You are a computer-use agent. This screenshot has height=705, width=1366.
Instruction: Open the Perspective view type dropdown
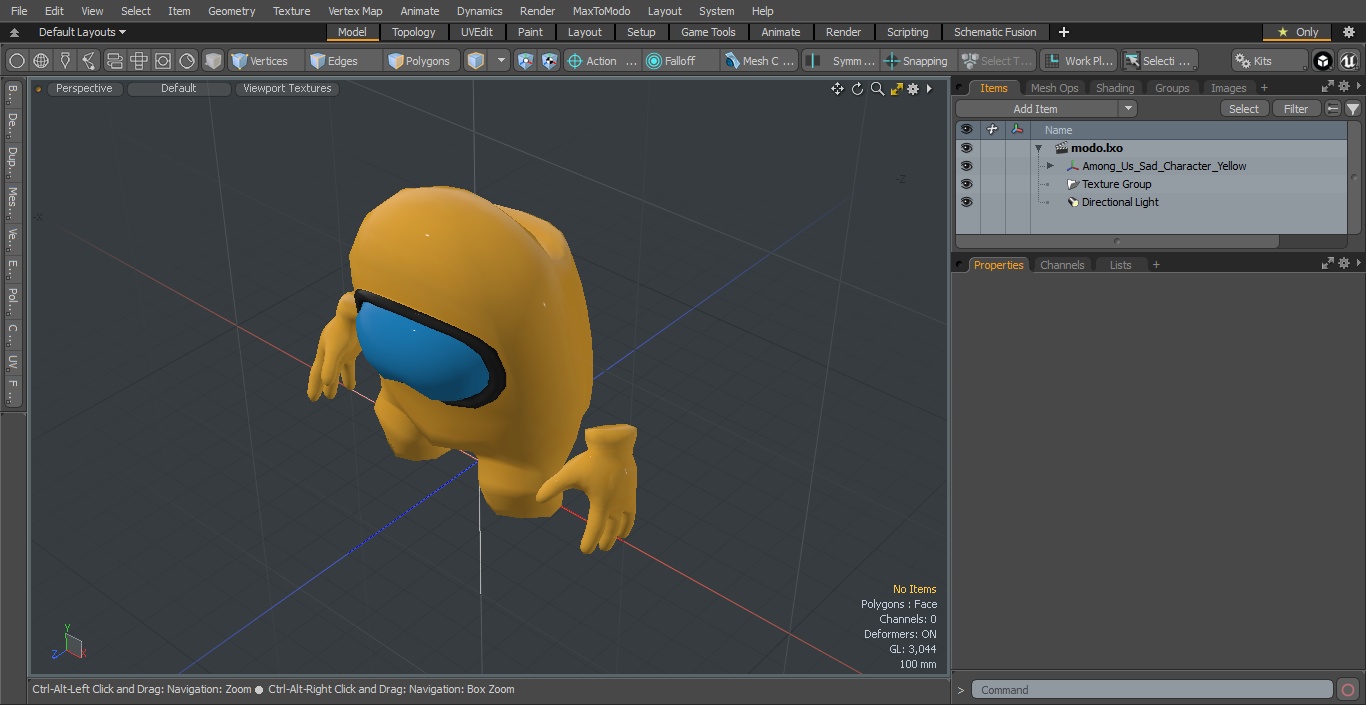(x=84, y=88)
